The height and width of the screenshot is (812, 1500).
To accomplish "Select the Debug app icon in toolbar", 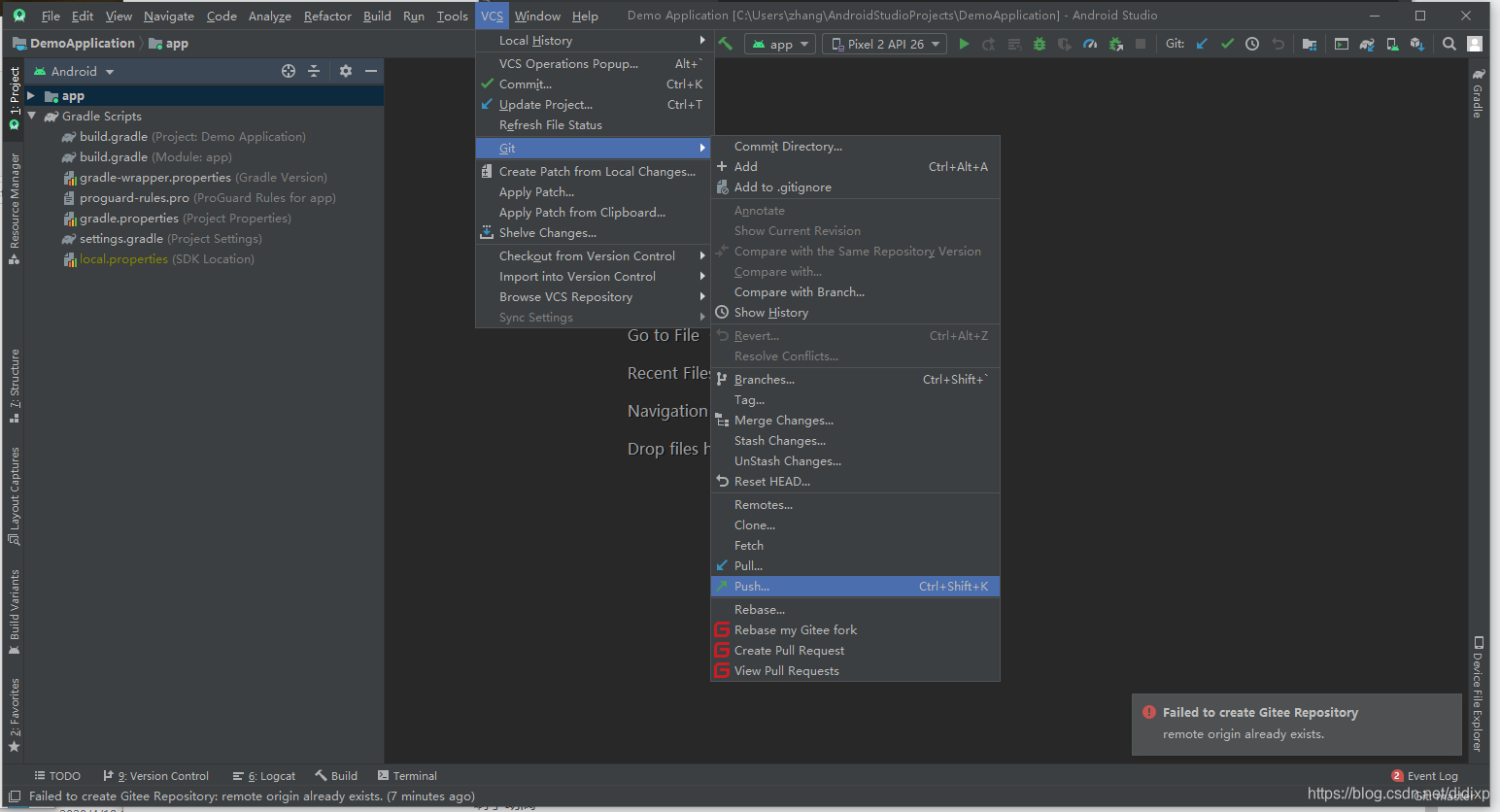I will (x=1038, y=44).
